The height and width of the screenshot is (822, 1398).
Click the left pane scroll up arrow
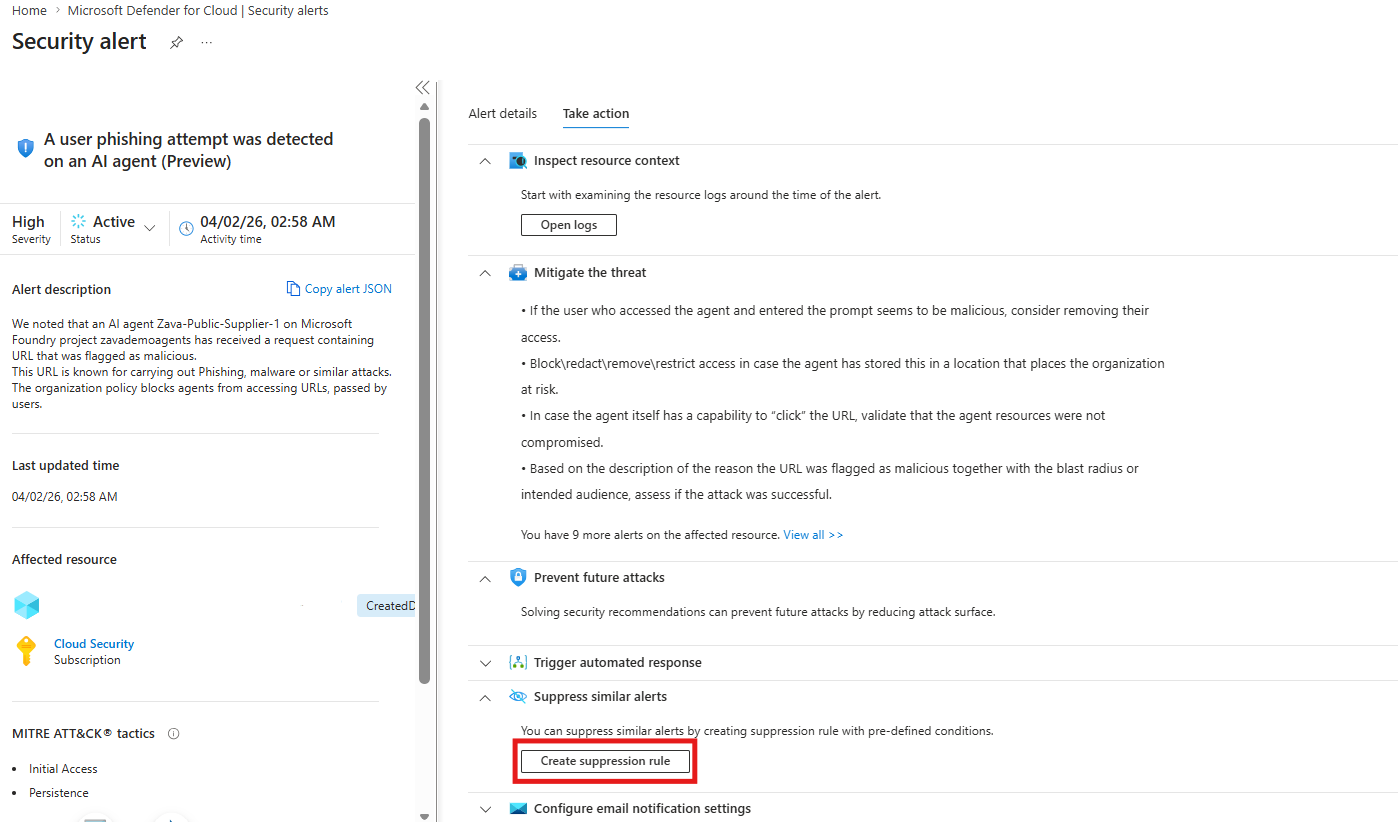click(x=424, y=107)
